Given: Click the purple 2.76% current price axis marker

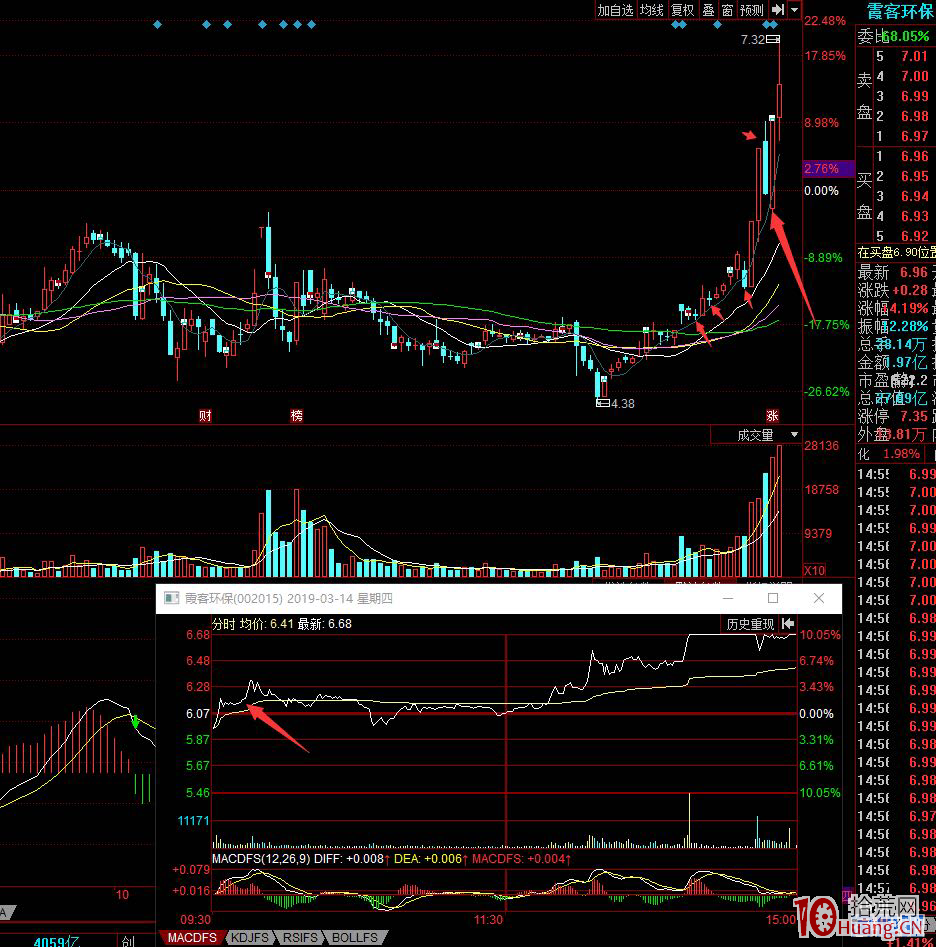Looking at the screenshot, I should click(x=829, y=169).
